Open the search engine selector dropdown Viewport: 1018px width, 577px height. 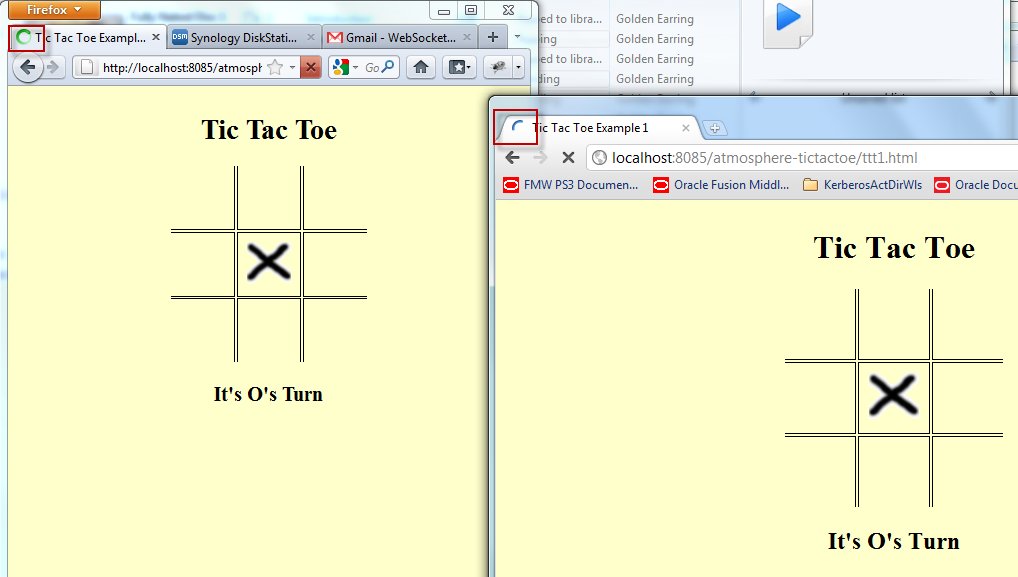pos(346,67)
